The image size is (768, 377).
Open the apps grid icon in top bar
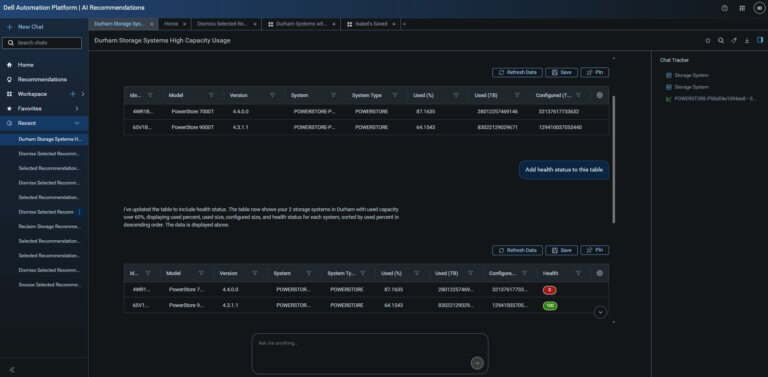[x=742, y=8]
